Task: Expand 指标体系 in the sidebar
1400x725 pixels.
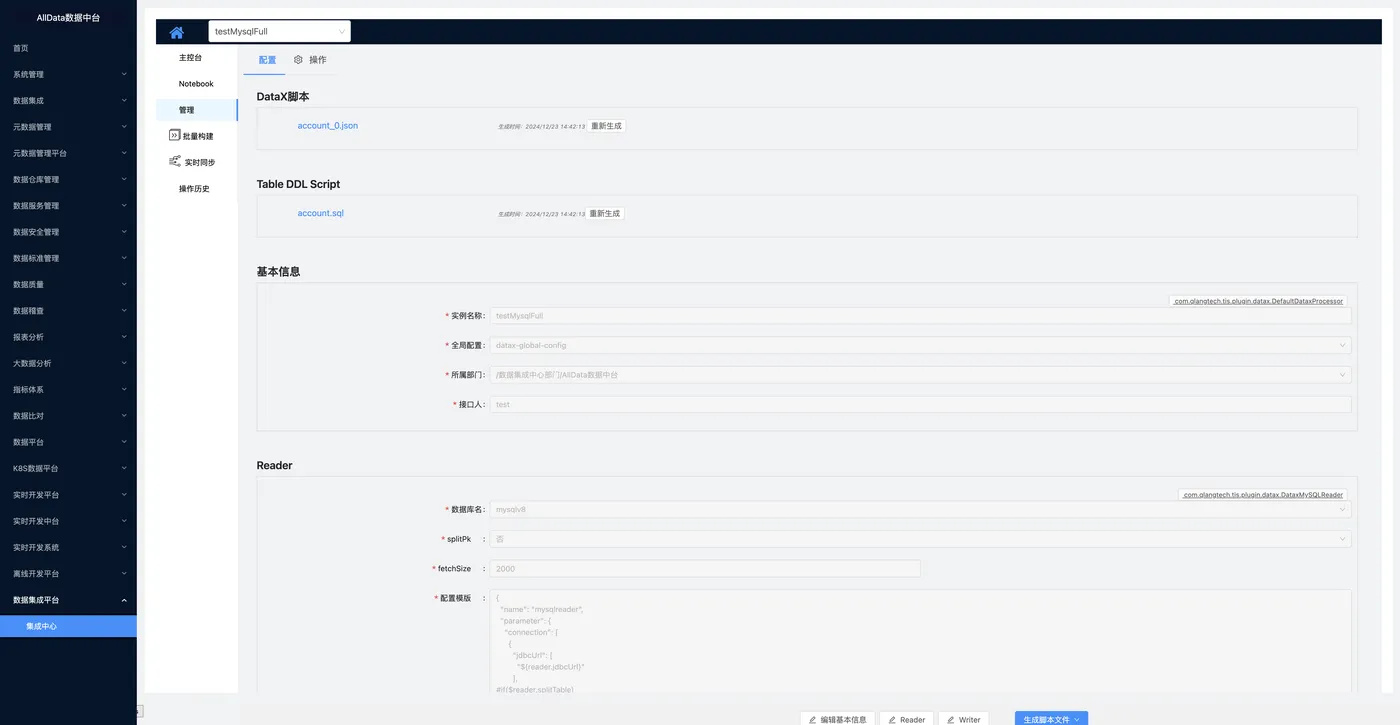Action: click(x=68, y=390)
